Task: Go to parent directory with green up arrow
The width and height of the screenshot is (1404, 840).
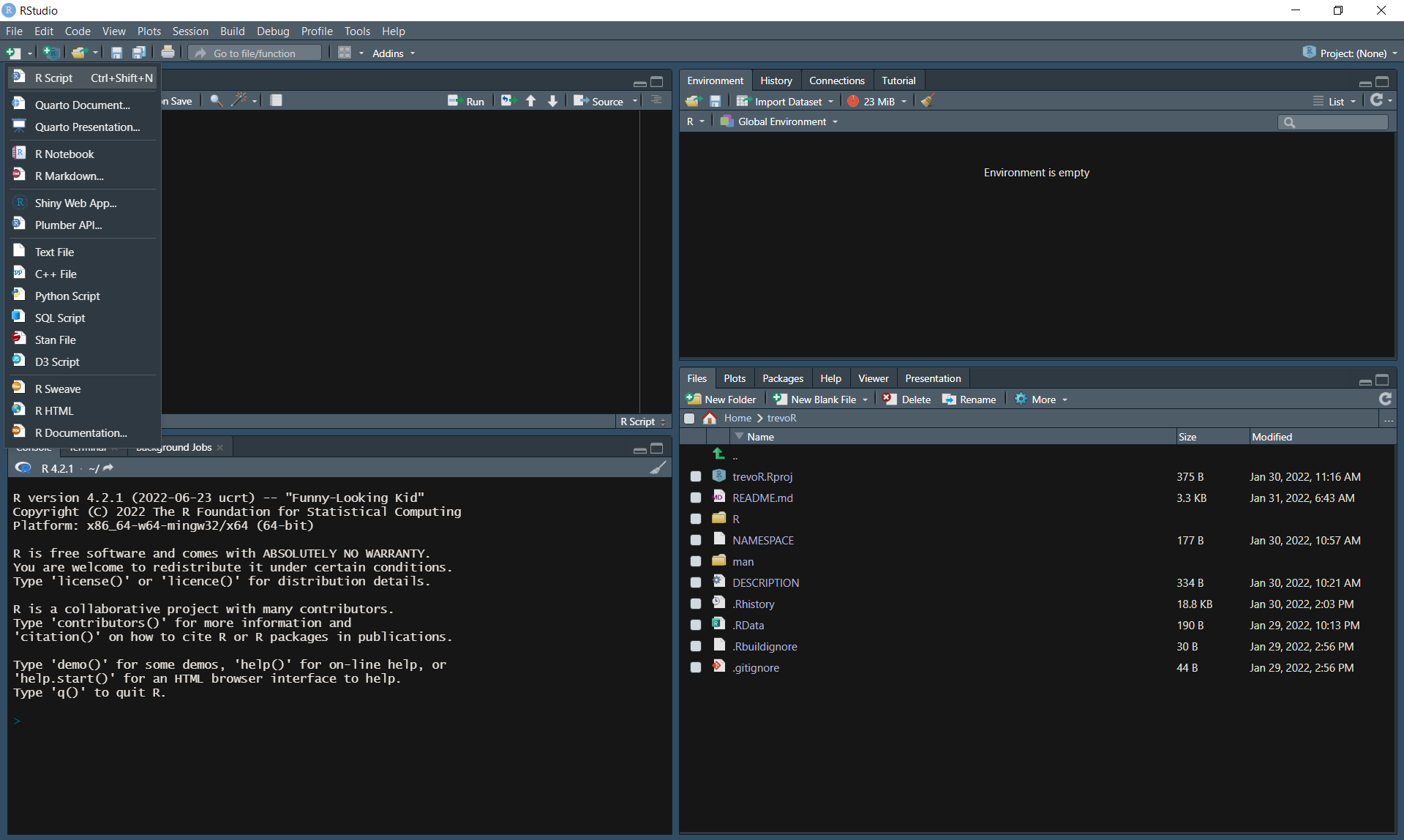Action: tap(718, 454)
